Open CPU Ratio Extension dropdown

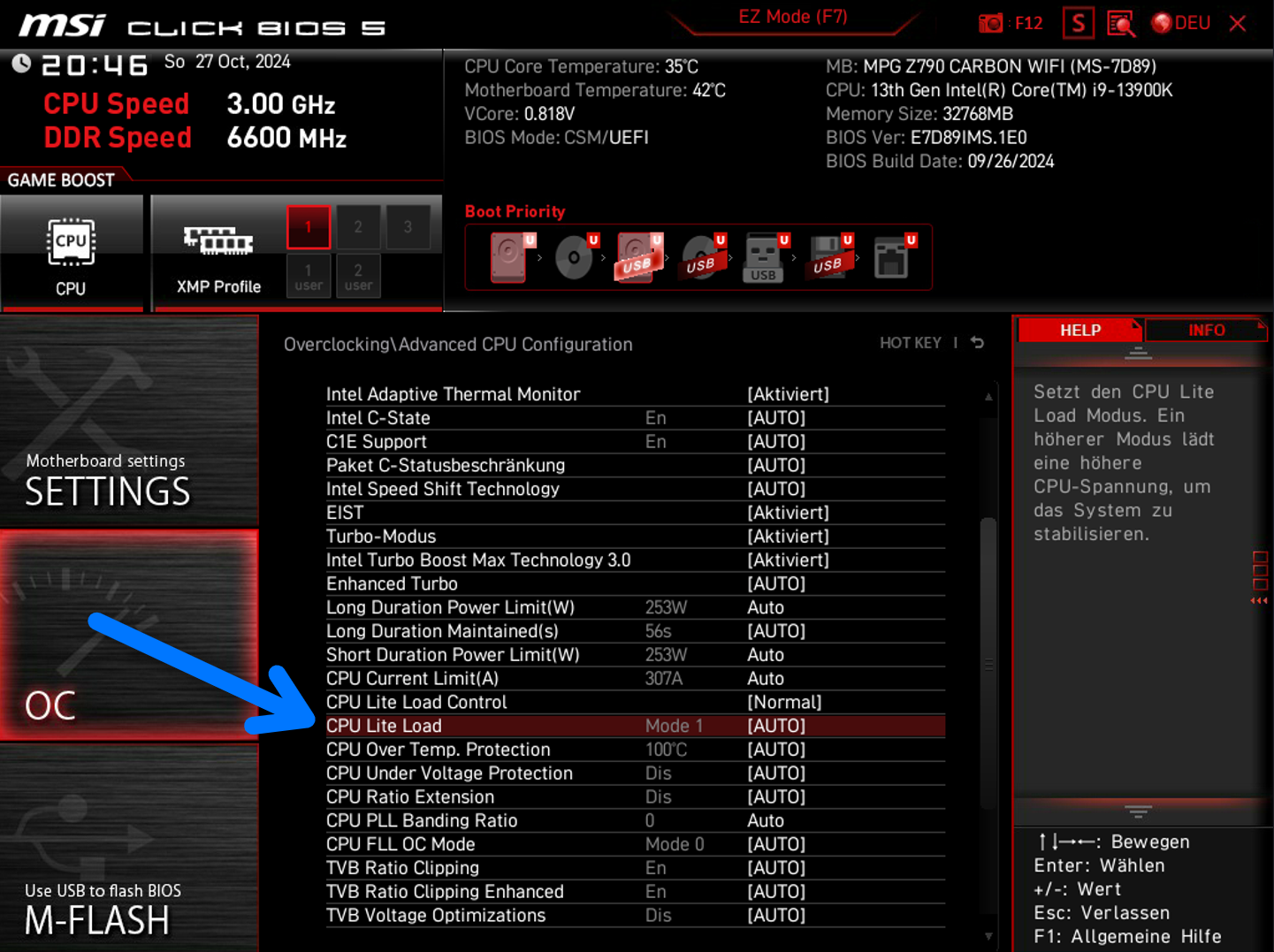pyautogui.click(x=776, y=797)
